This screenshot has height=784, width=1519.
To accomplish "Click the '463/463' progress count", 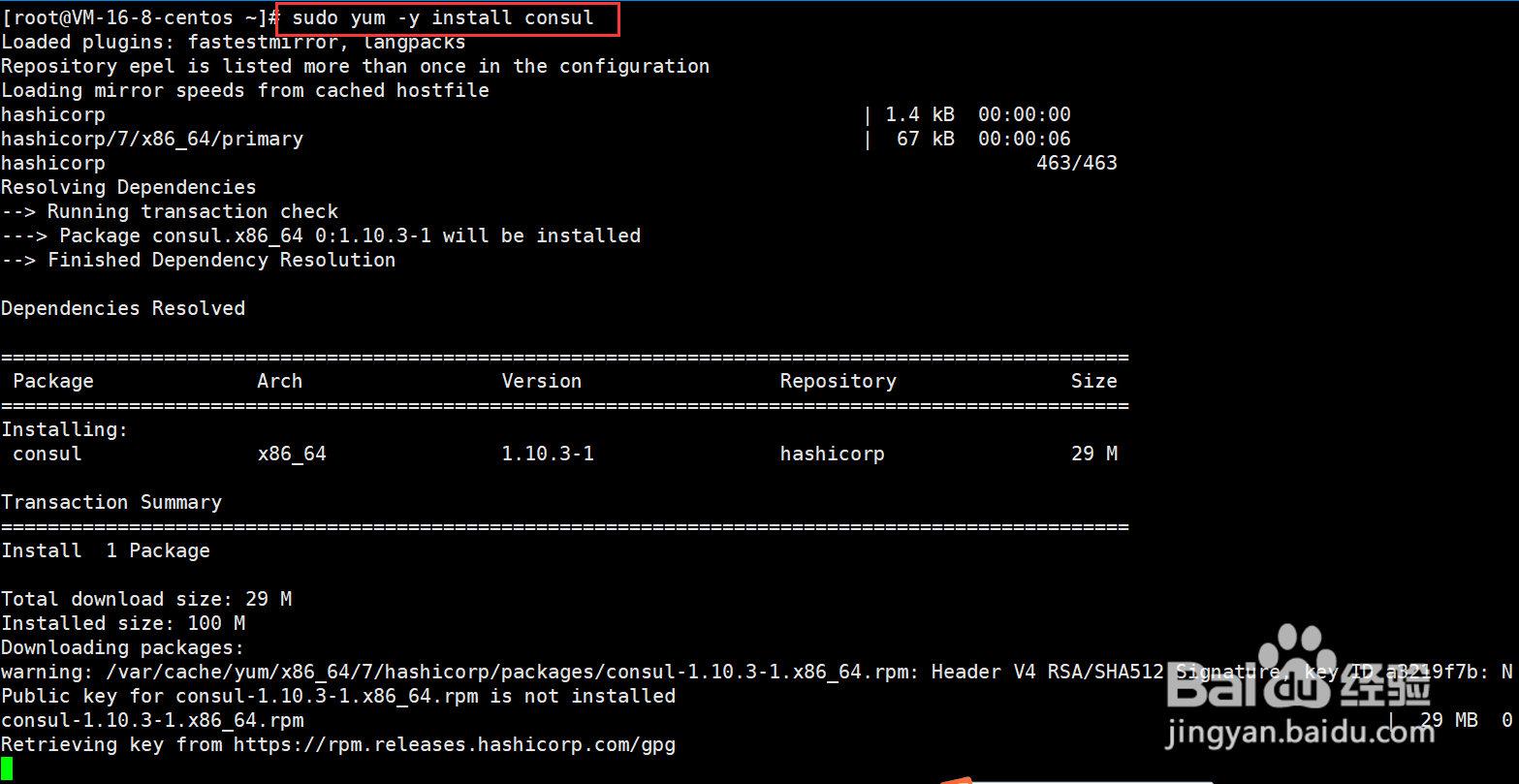I will 1077,164.
